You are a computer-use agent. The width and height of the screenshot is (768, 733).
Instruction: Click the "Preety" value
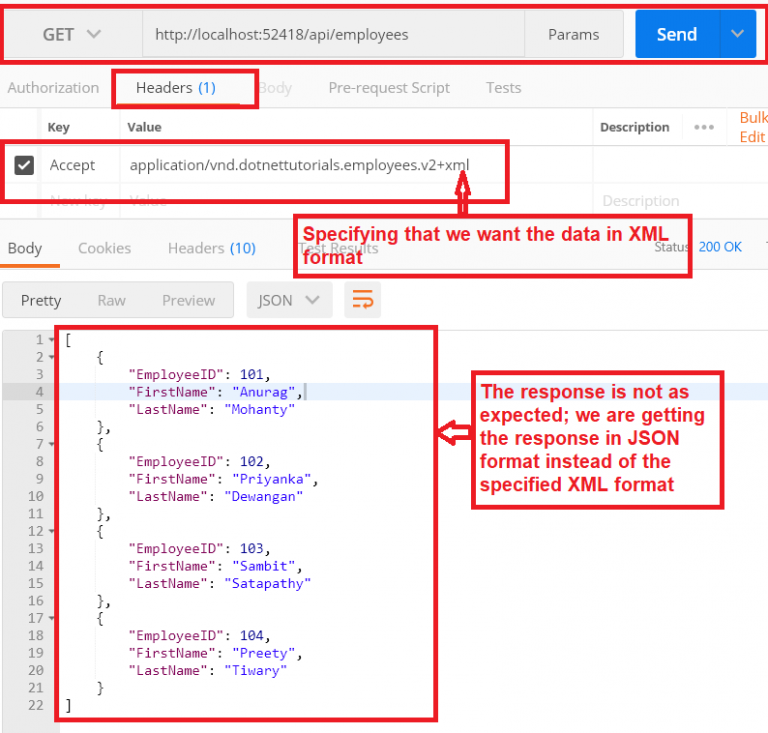[x=264, y=654]
